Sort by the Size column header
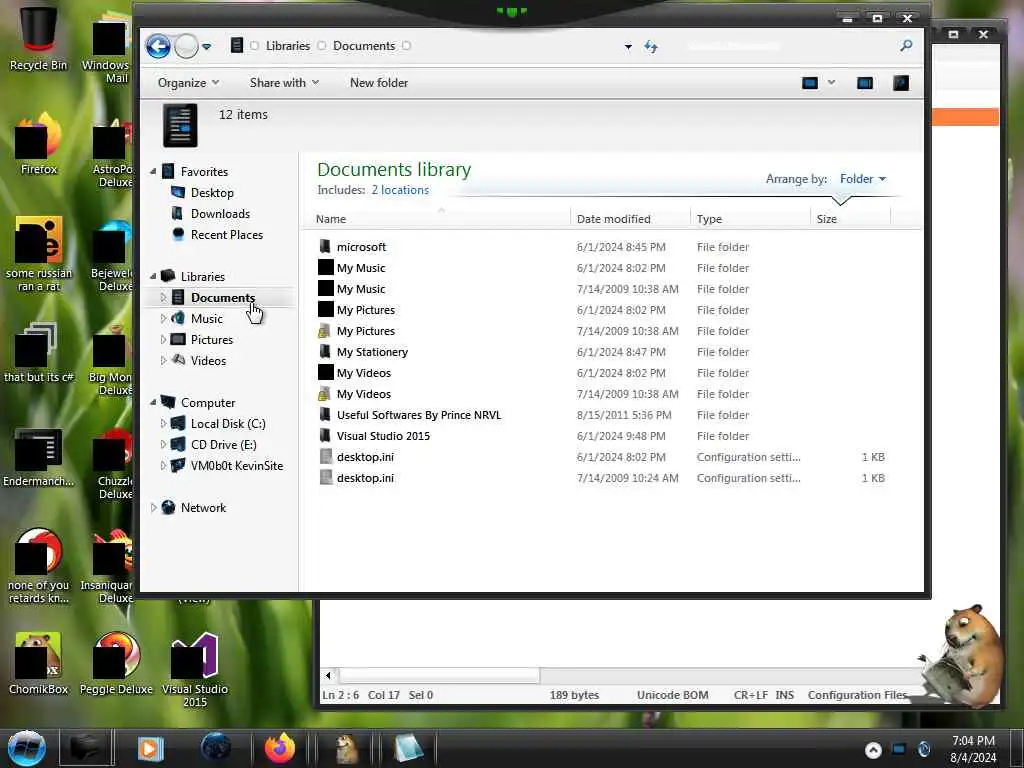The image size is (1024, 768). 850,219
